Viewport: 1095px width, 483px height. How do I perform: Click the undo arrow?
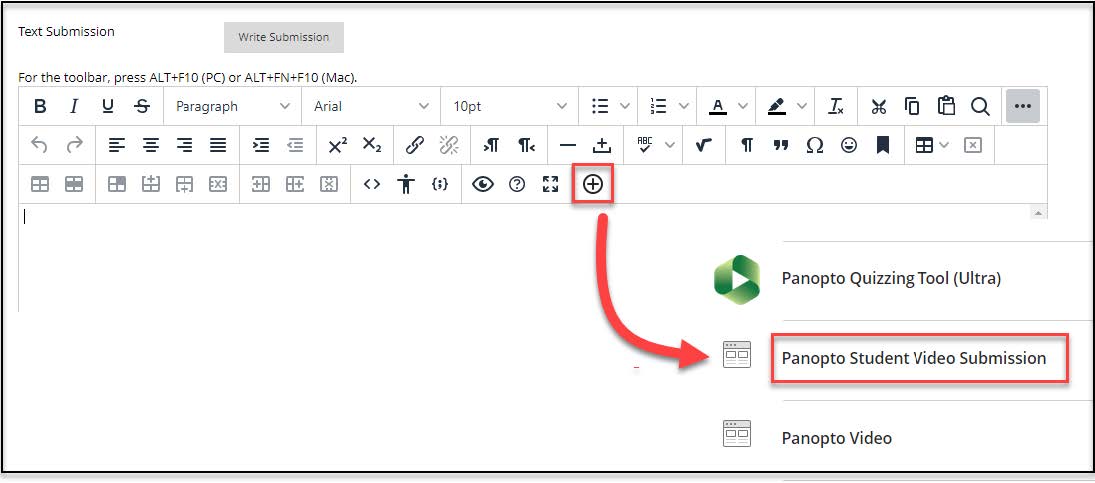(40, 145)
